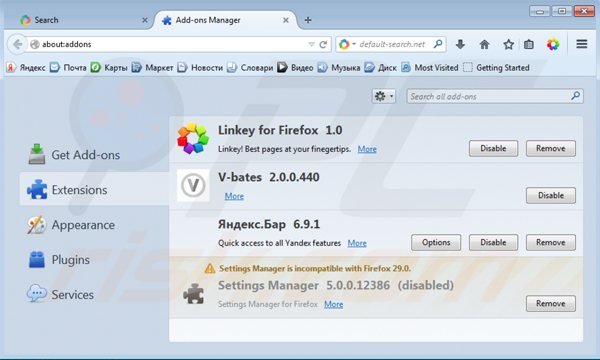Switch to Add-ons Manager tab

click(x=225, y=20)
